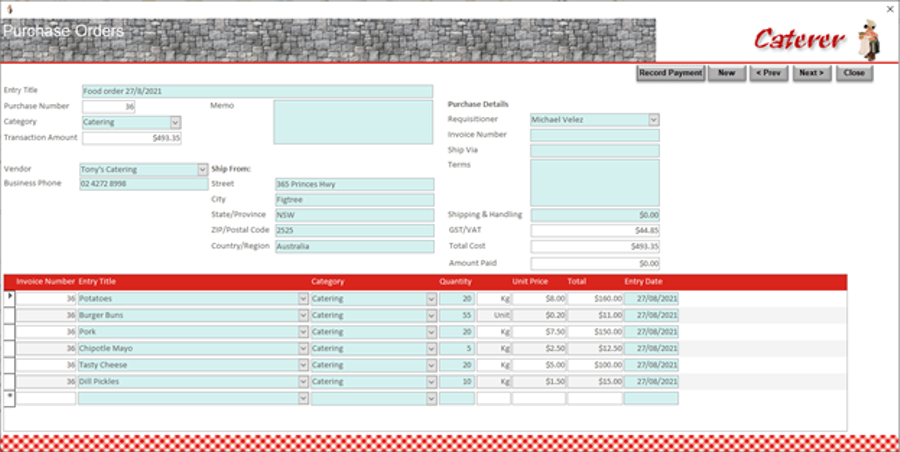Close the window with the X button

890,9
